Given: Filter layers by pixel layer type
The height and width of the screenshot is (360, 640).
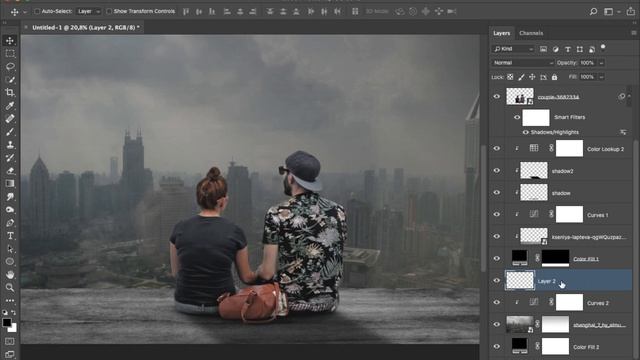Looking at the screenshot, I should point(543,49).
